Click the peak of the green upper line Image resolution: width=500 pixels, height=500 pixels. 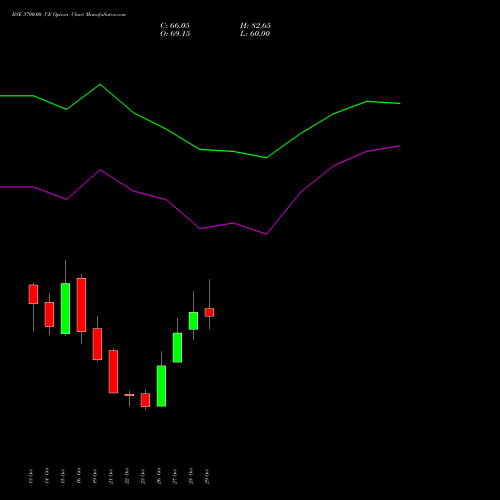[x=100, y=84]
